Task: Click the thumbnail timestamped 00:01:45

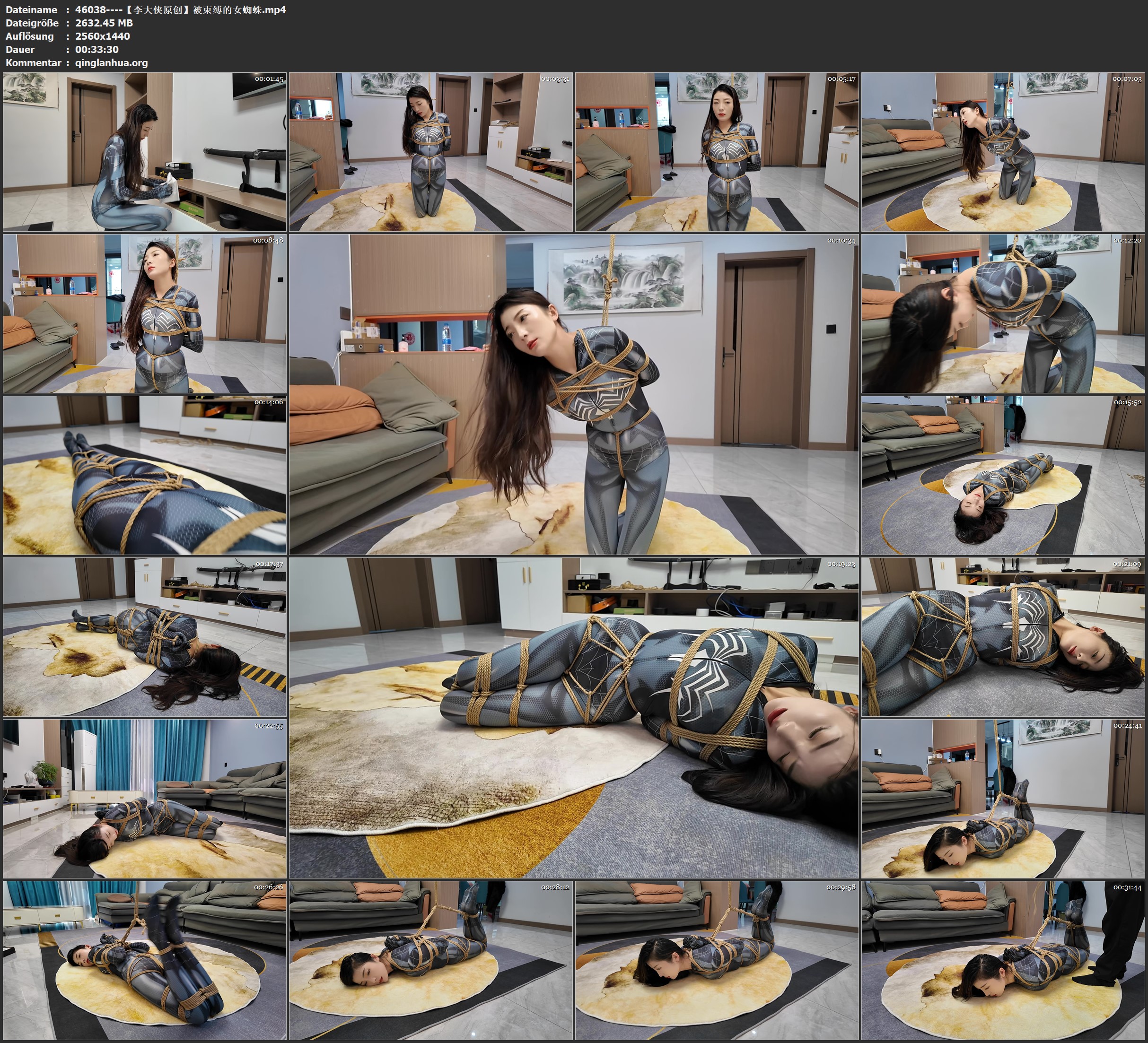Action: (x=145, y=151)
